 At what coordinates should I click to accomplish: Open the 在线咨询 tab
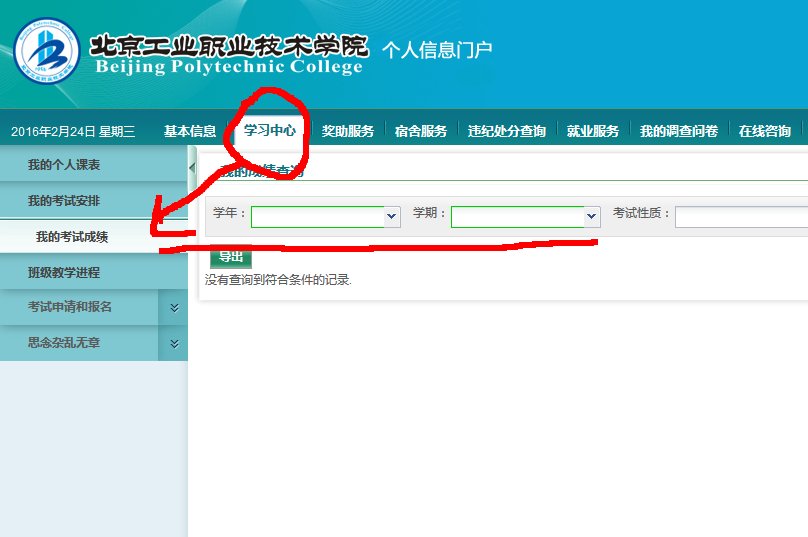(765, 131)
